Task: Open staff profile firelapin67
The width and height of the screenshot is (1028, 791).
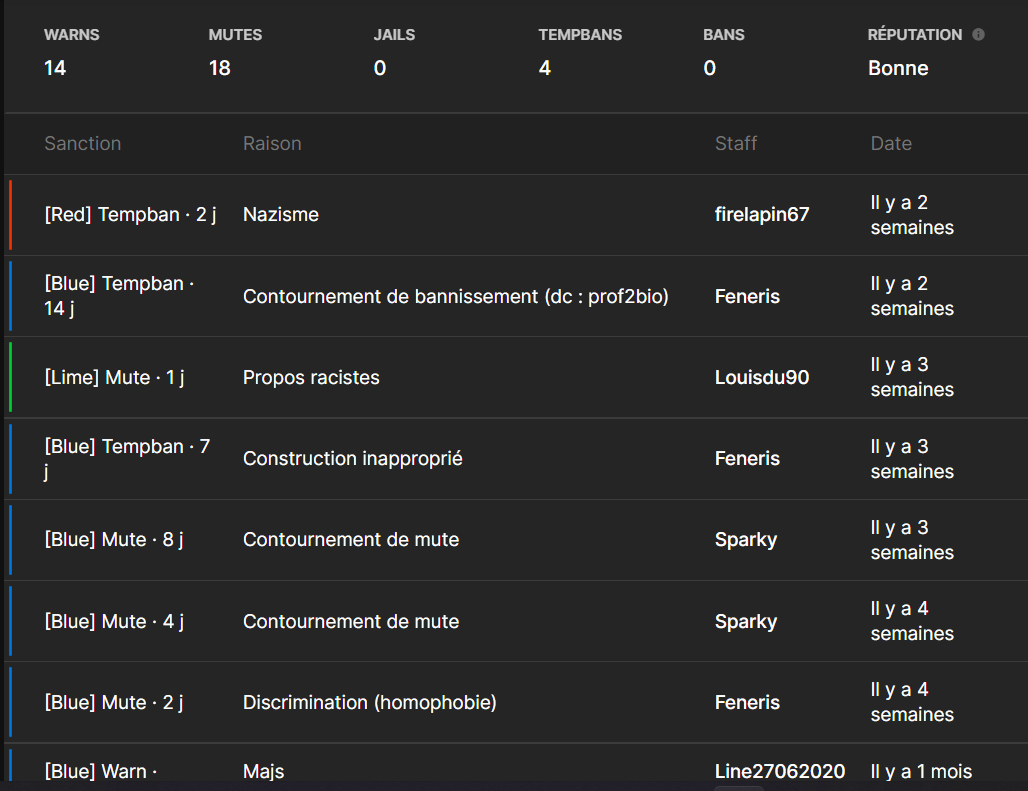Action: 762,215
